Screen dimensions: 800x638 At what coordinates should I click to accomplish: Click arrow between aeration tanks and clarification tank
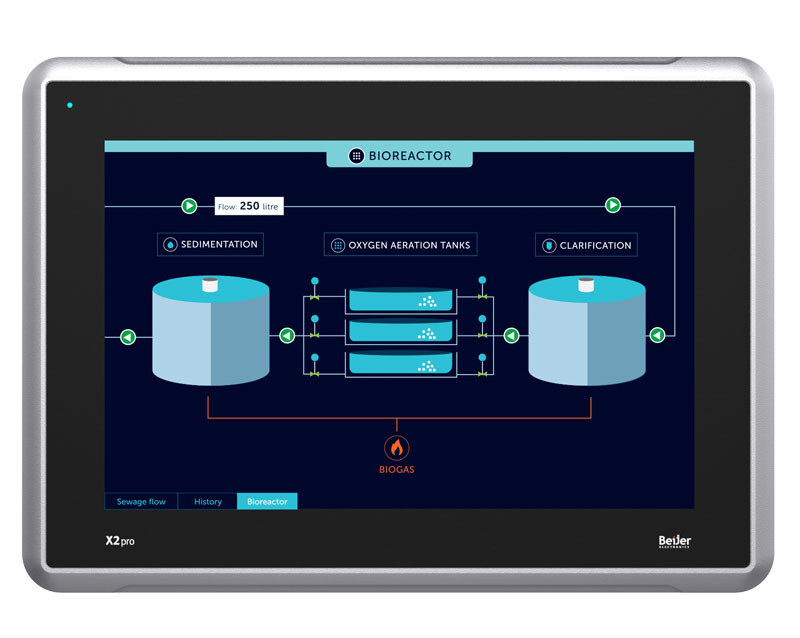pyautogui.click(x=511, y=336)
